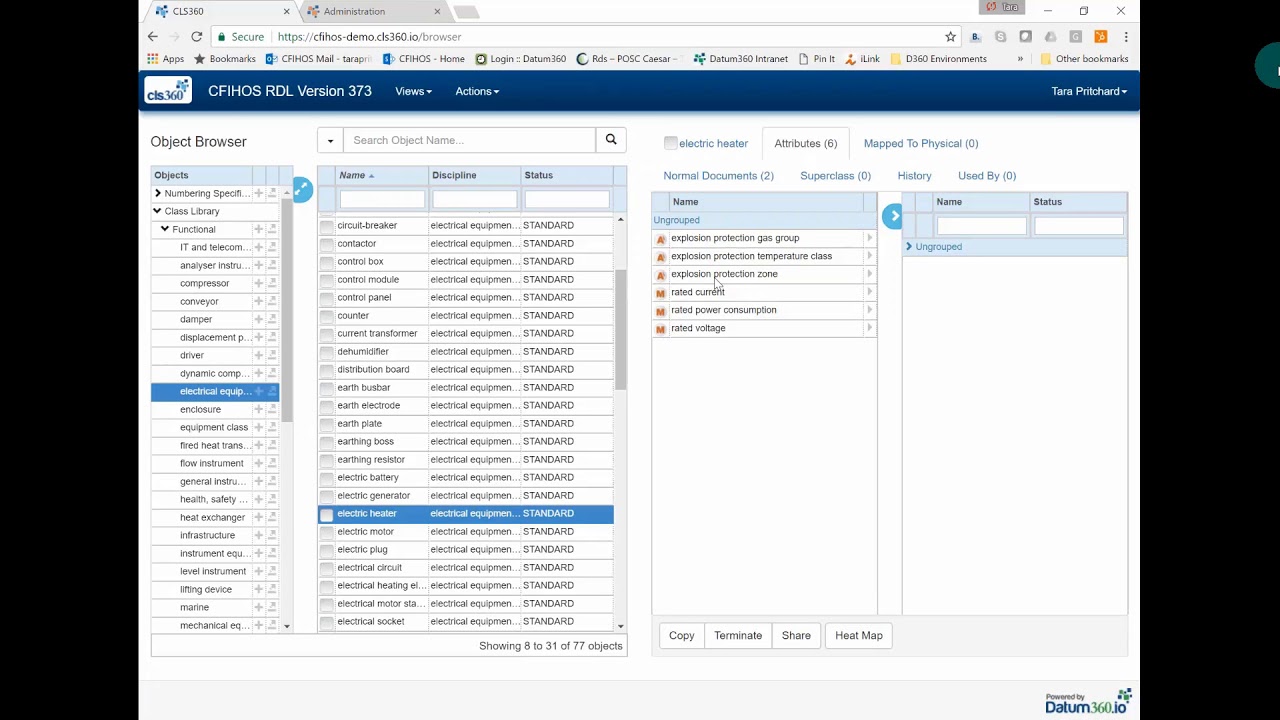
Task: Toggle the checkbox of selected electric heater row
Action: pyautogui.click(x=326, y=514)
